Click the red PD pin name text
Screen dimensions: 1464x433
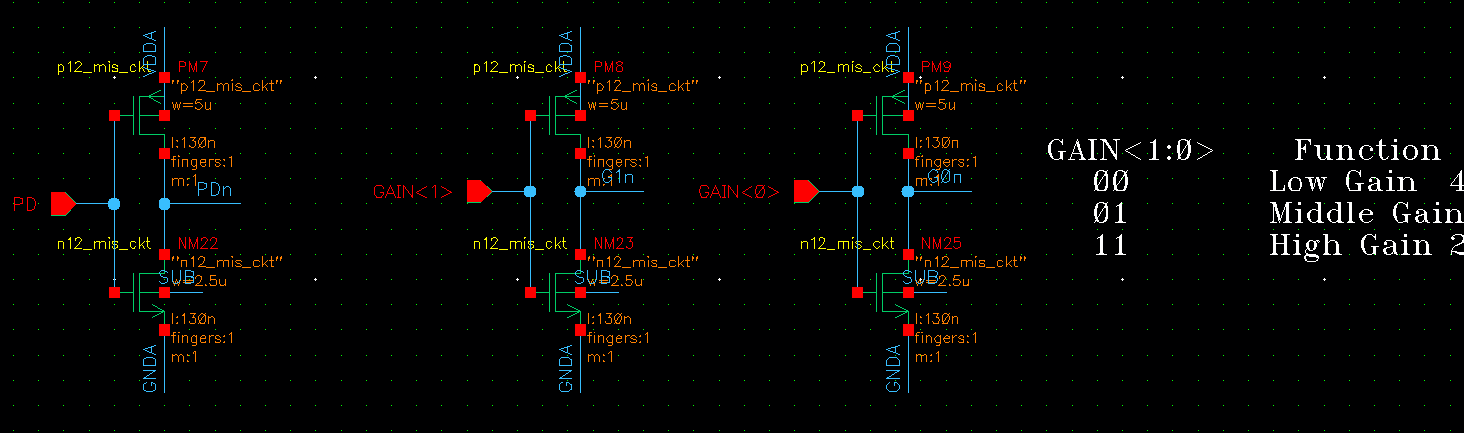tap(25, 205)
